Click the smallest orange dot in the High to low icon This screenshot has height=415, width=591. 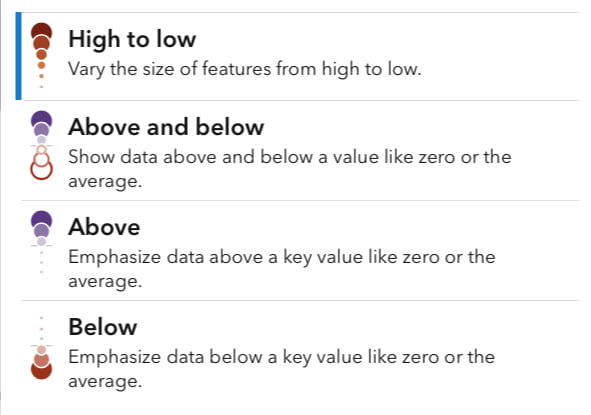(x=41, y=87)
